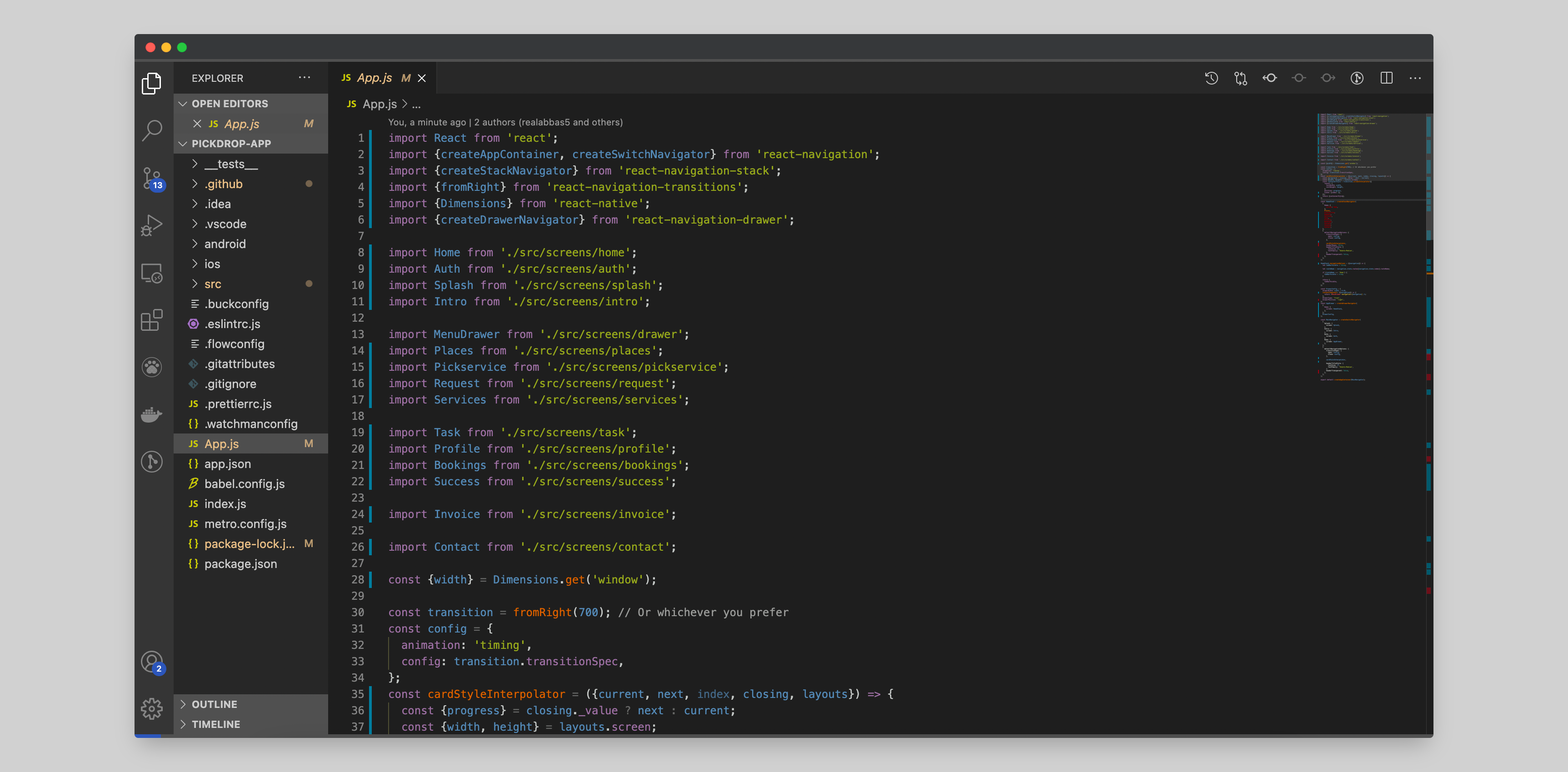The image size is (1568, 772).
Task: Open the Extensions view
Action: 151,320
